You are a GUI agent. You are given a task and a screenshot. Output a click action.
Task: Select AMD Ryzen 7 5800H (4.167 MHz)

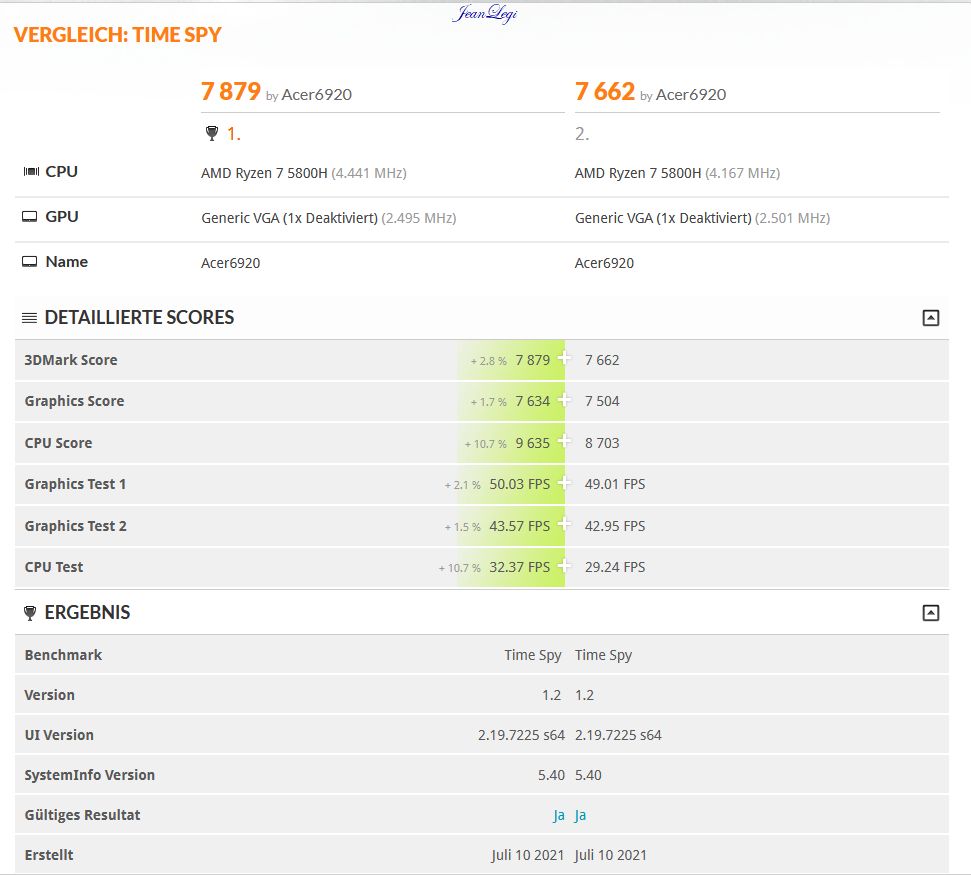pyautogui.click(x=677, y=173)
